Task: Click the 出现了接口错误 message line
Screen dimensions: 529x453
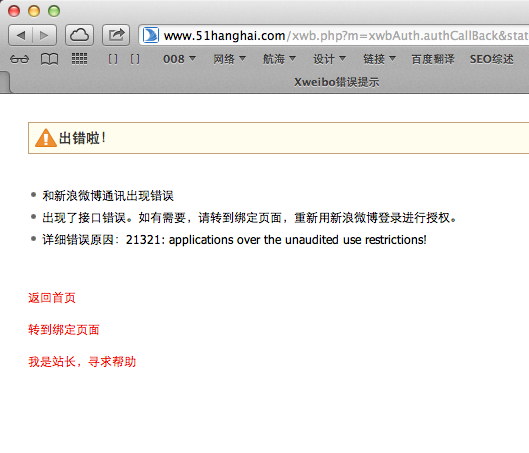Action: (249, 218)
